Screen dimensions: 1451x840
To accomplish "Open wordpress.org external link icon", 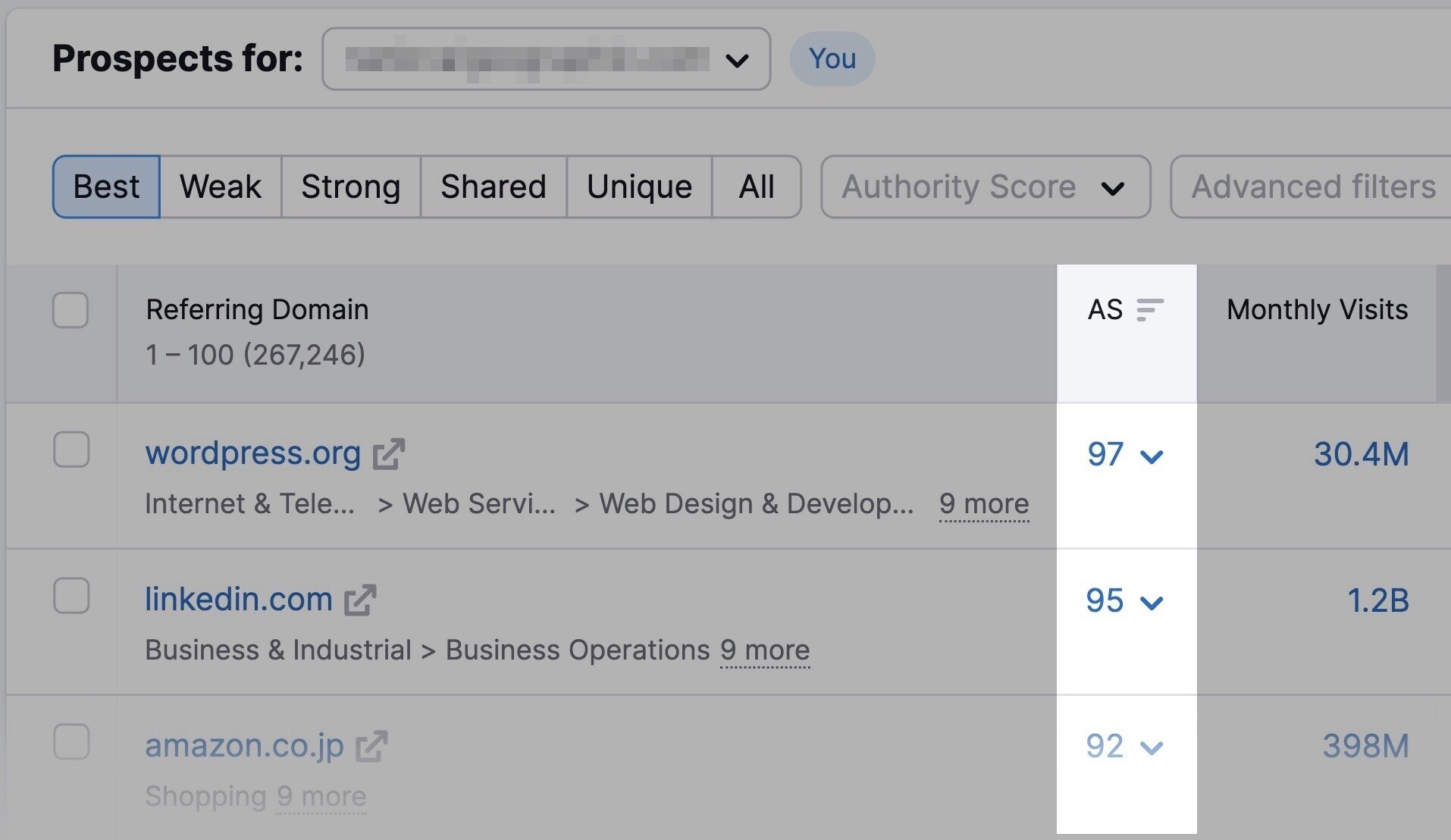I will [389, 454].
